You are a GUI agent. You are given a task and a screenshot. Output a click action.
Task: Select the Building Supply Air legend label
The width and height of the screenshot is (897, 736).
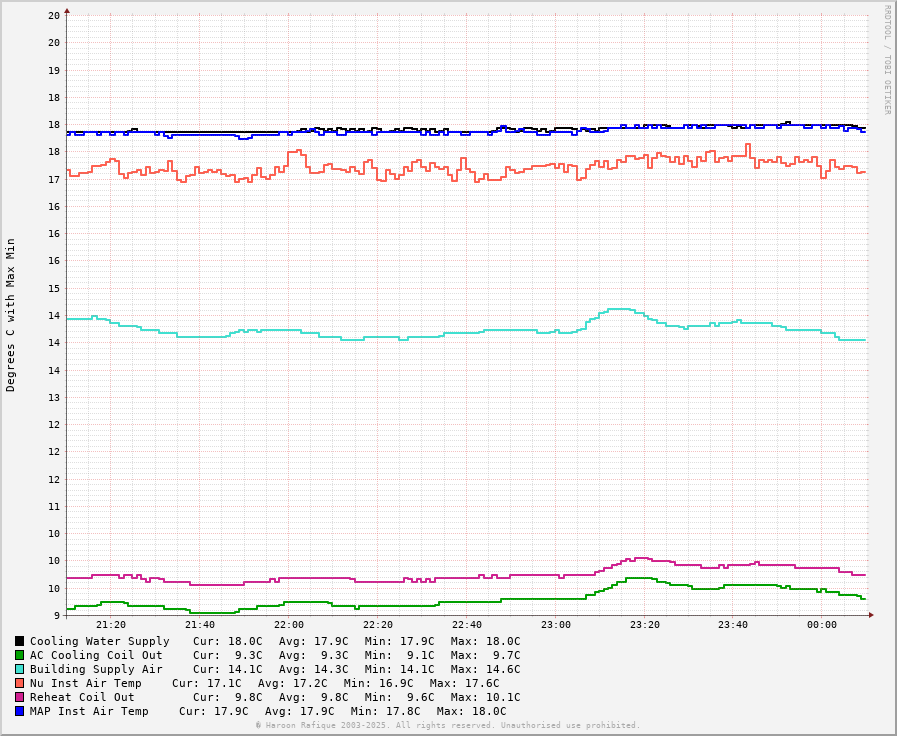(x=96, y=669)
